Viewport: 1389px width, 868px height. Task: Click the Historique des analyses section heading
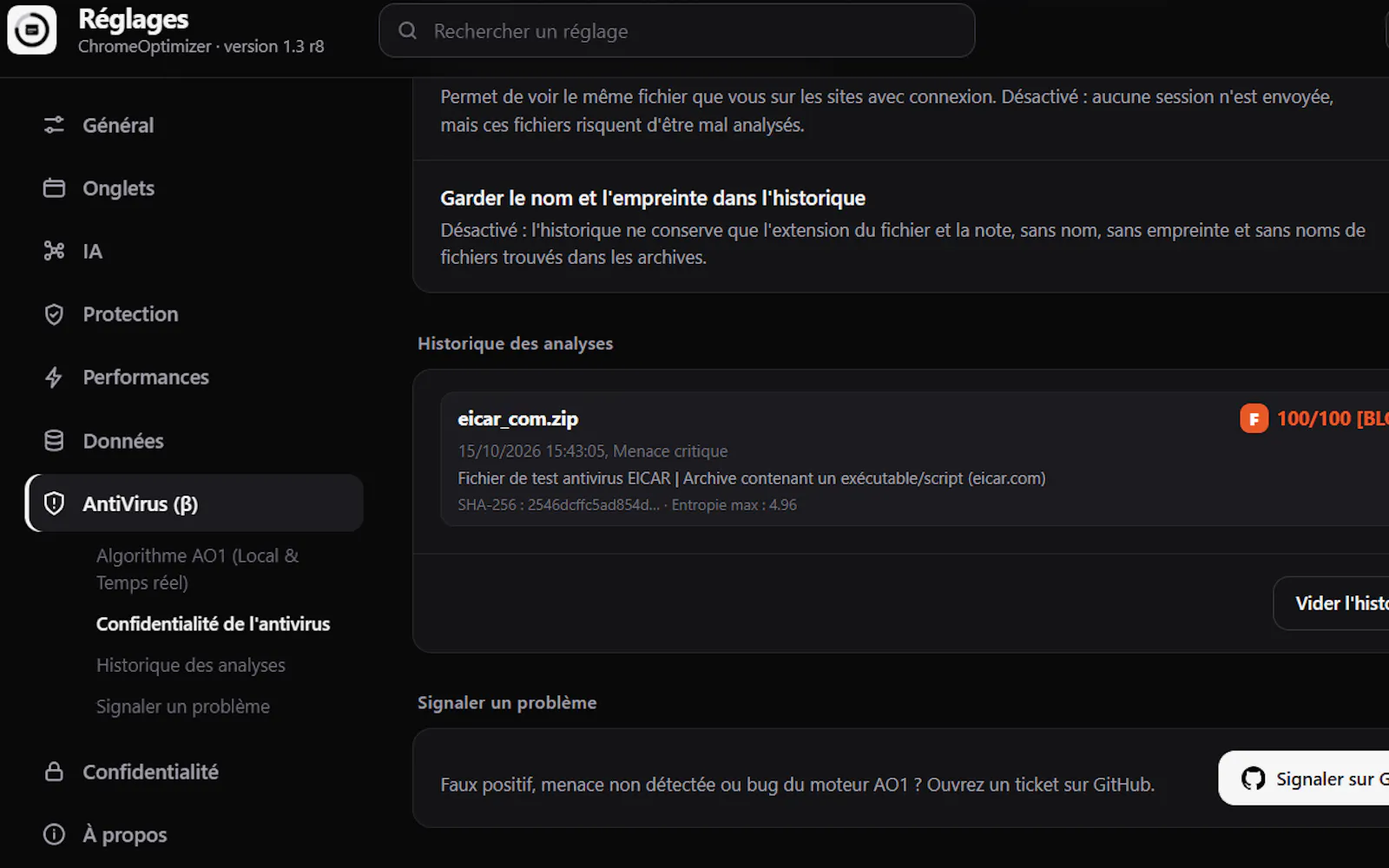tap(516, 344)
